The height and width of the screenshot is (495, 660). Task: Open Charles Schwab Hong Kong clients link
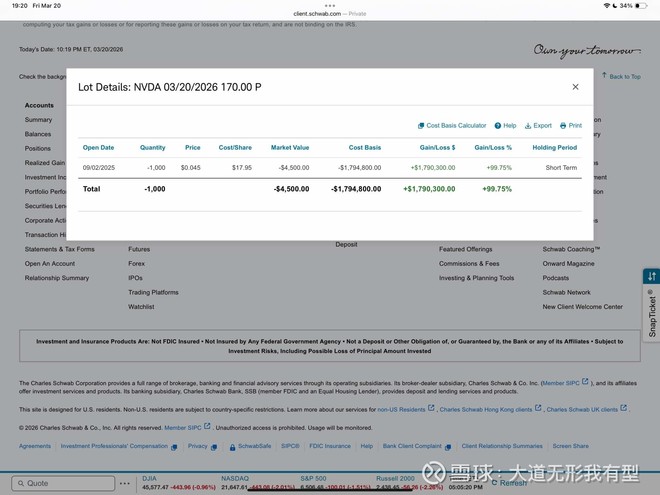click(487, 409)
